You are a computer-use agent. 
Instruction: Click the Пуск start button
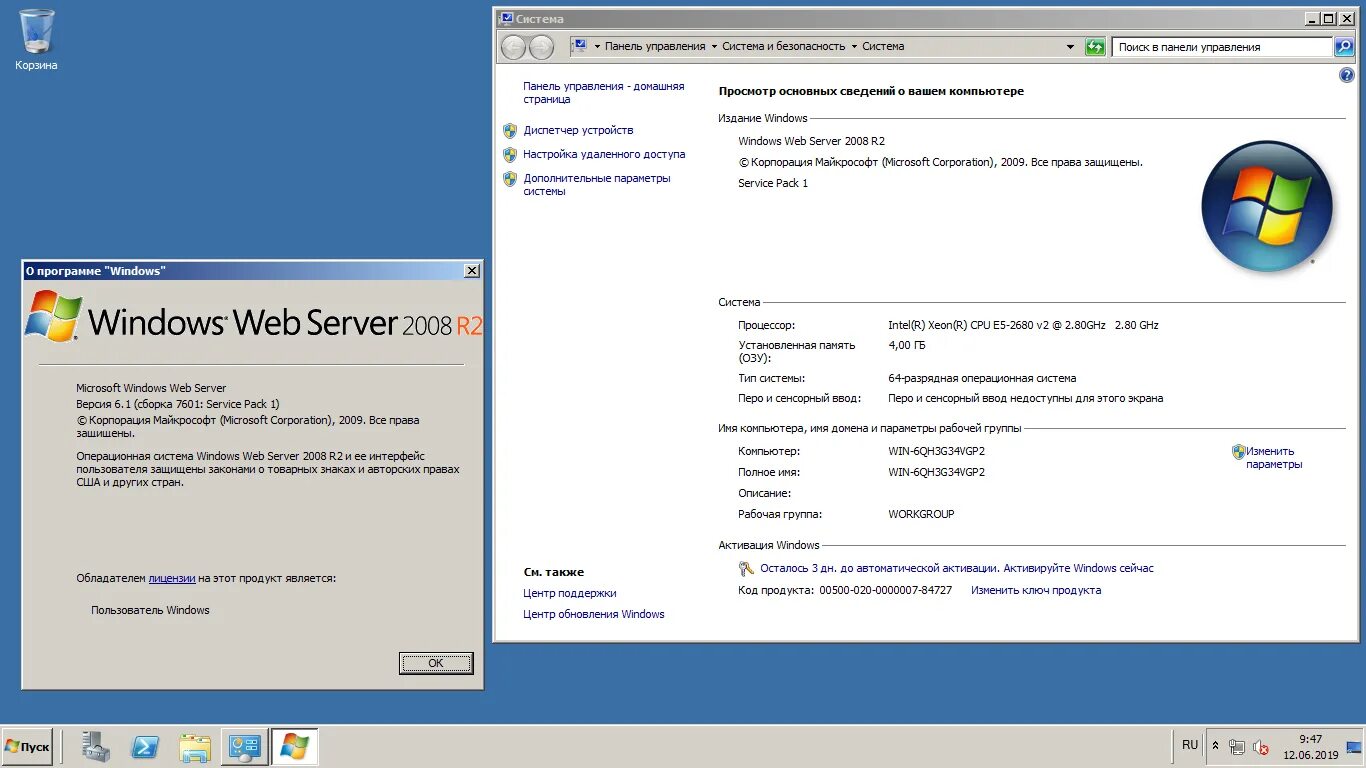pos(27,747)
